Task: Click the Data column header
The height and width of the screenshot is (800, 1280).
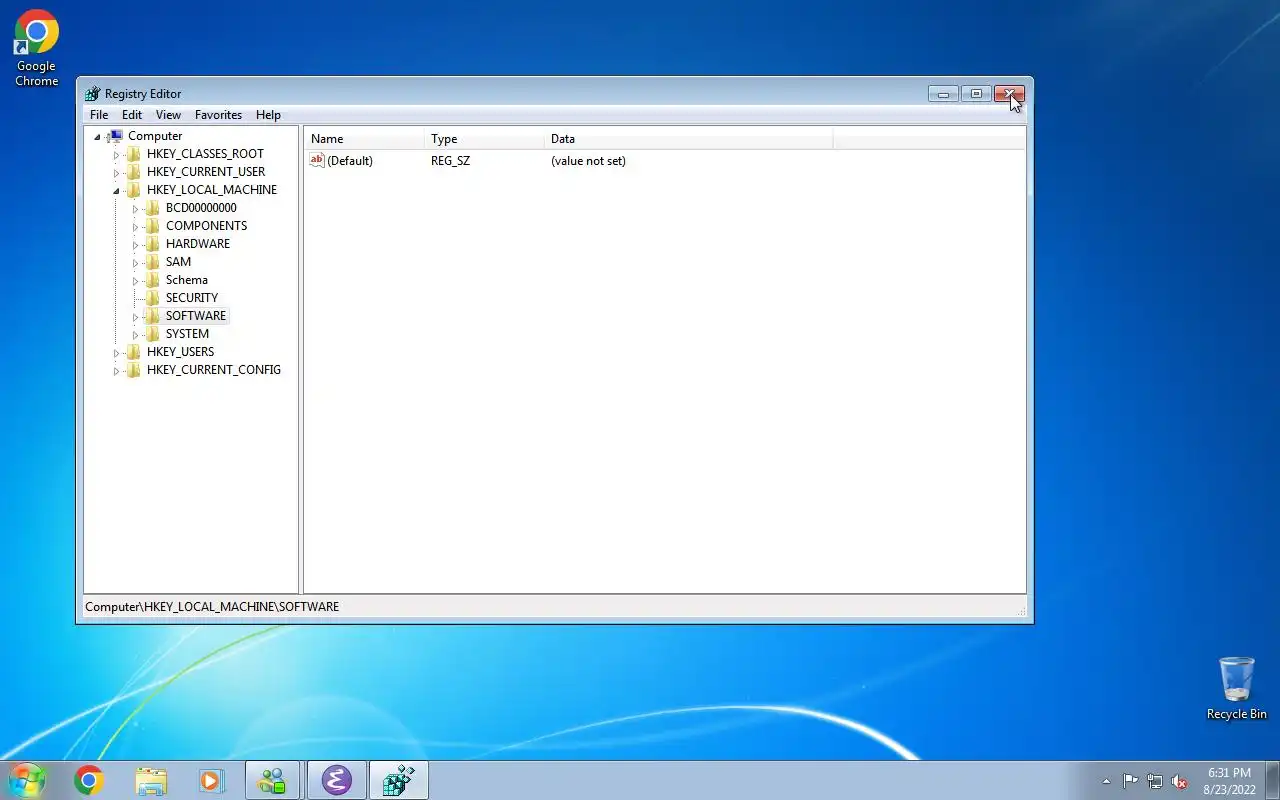Action: tap(688, 139)
